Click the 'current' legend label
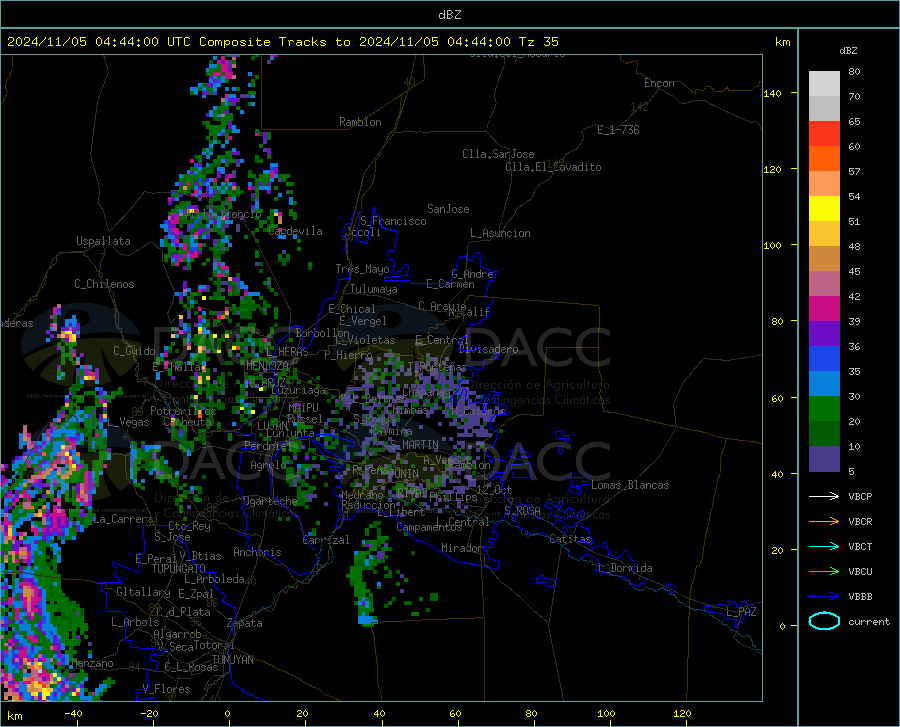900x727 pixels. point(869,621)
